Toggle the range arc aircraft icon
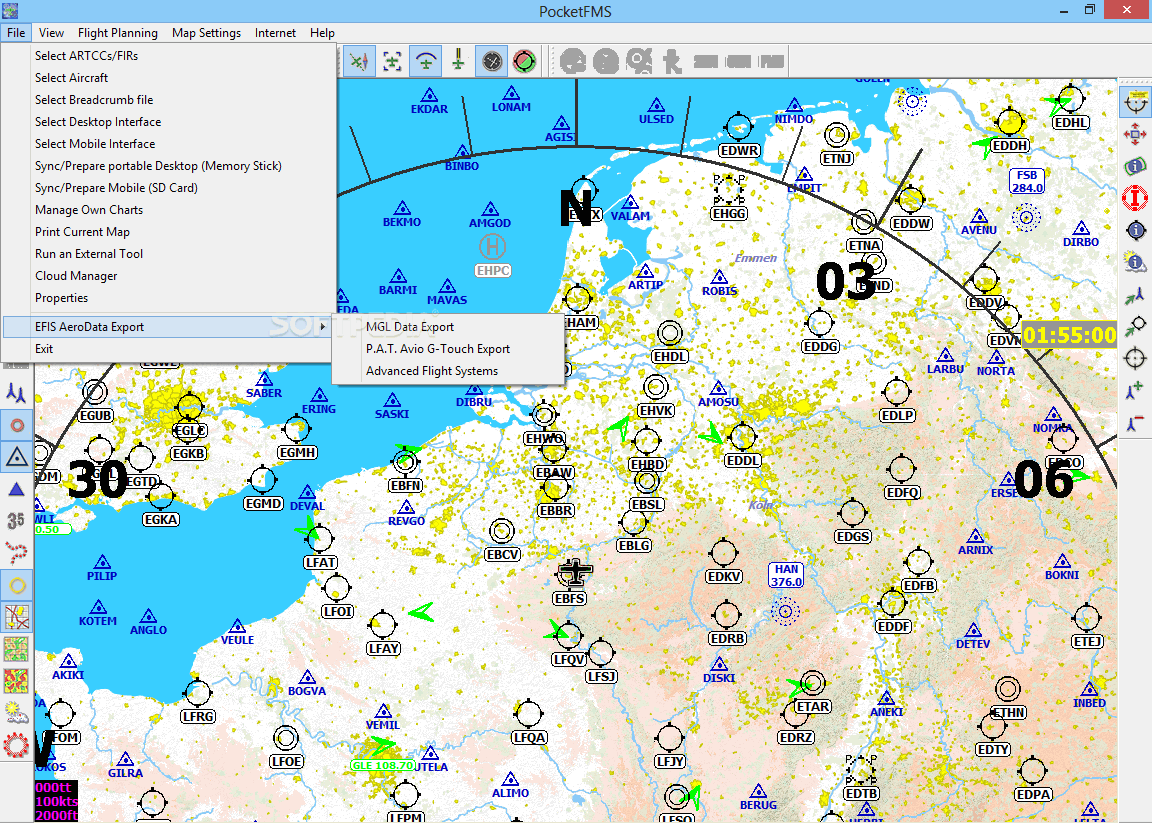The width and height of the screenshot is (1152, 824). click(x=425, y=61)
